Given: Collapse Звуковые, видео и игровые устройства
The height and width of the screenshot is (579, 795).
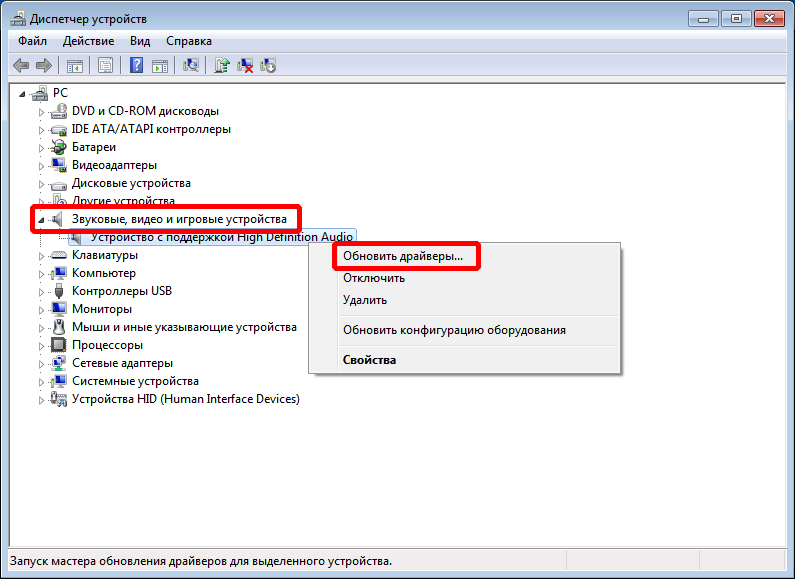Looking at the screenshot, I should [x=41, y=220].
